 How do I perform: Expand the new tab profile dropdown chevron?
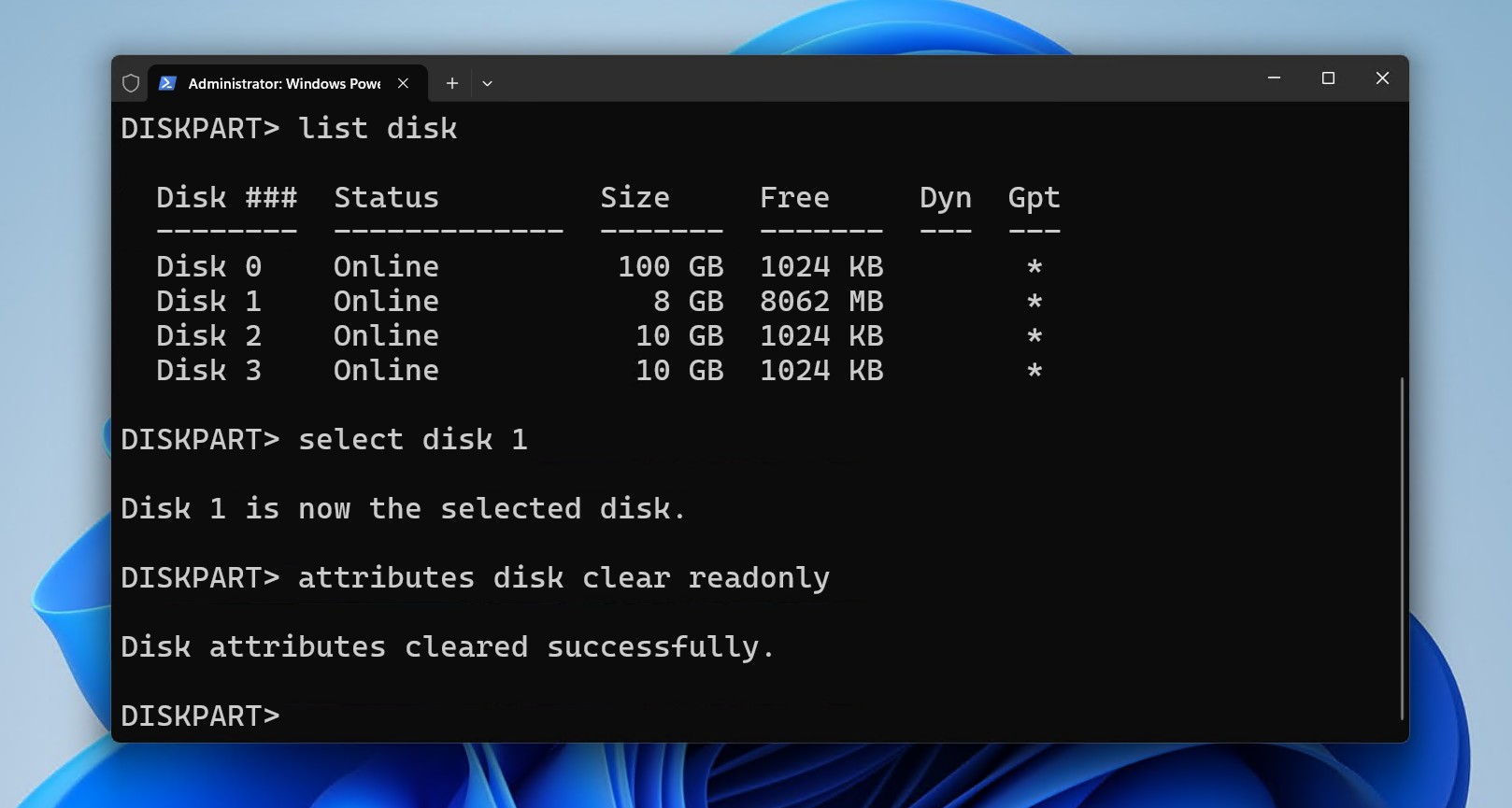487,83
